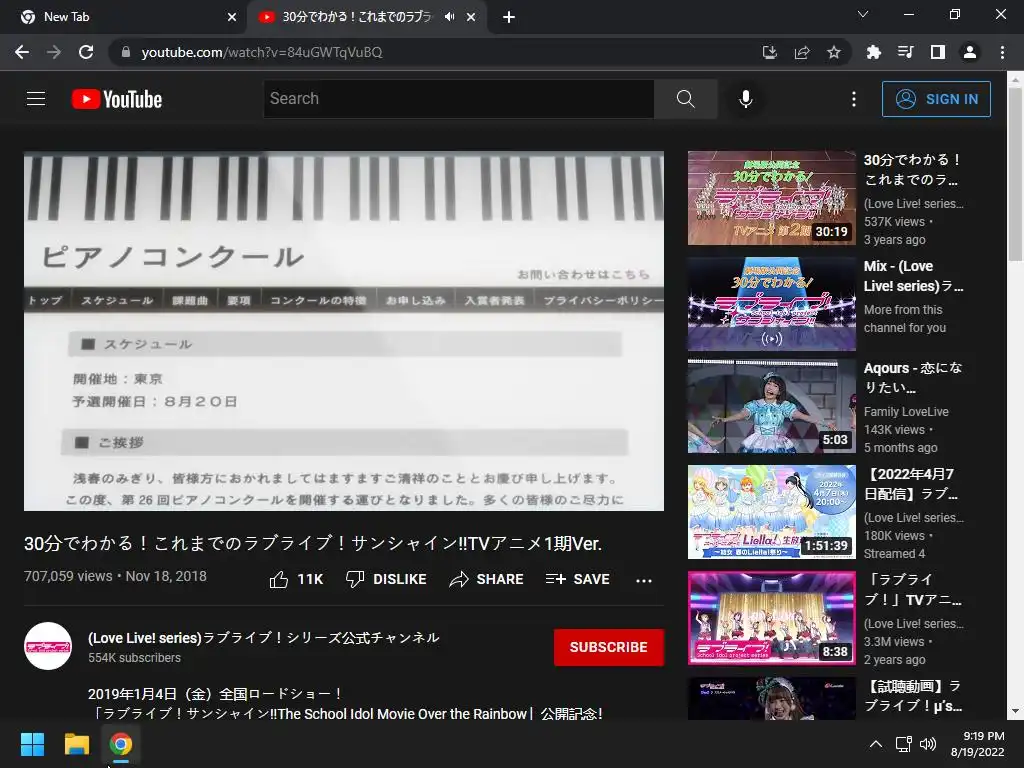Save video to a playlist
The image size is (1024, 768).
(577, 579)
